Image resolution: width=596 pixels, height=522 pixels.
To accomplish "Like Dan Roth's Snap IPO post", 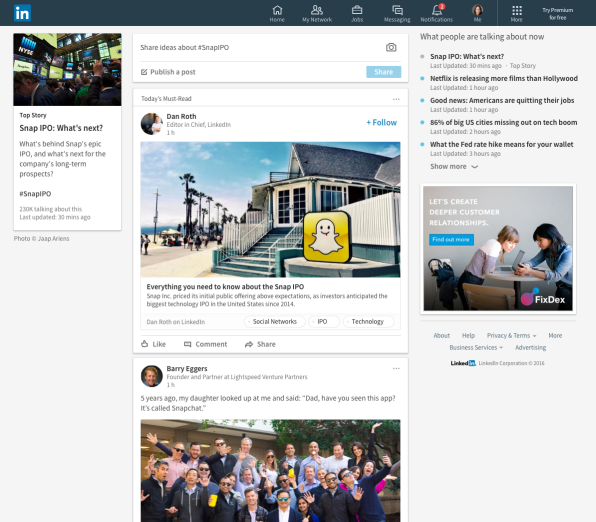I will click(154, 344).
